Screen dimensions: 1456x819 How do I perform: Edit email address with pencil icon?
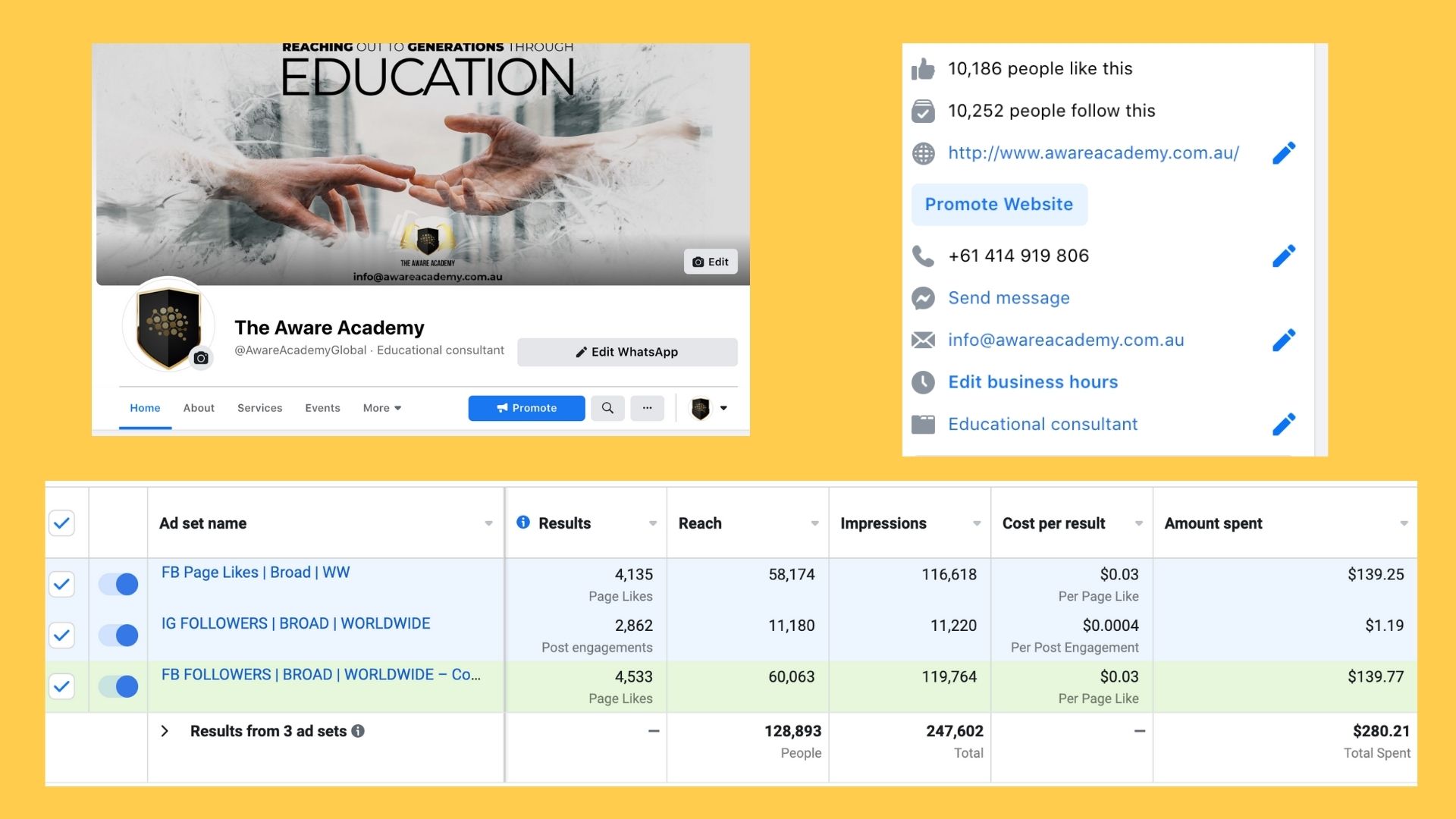pos(1284,340)
